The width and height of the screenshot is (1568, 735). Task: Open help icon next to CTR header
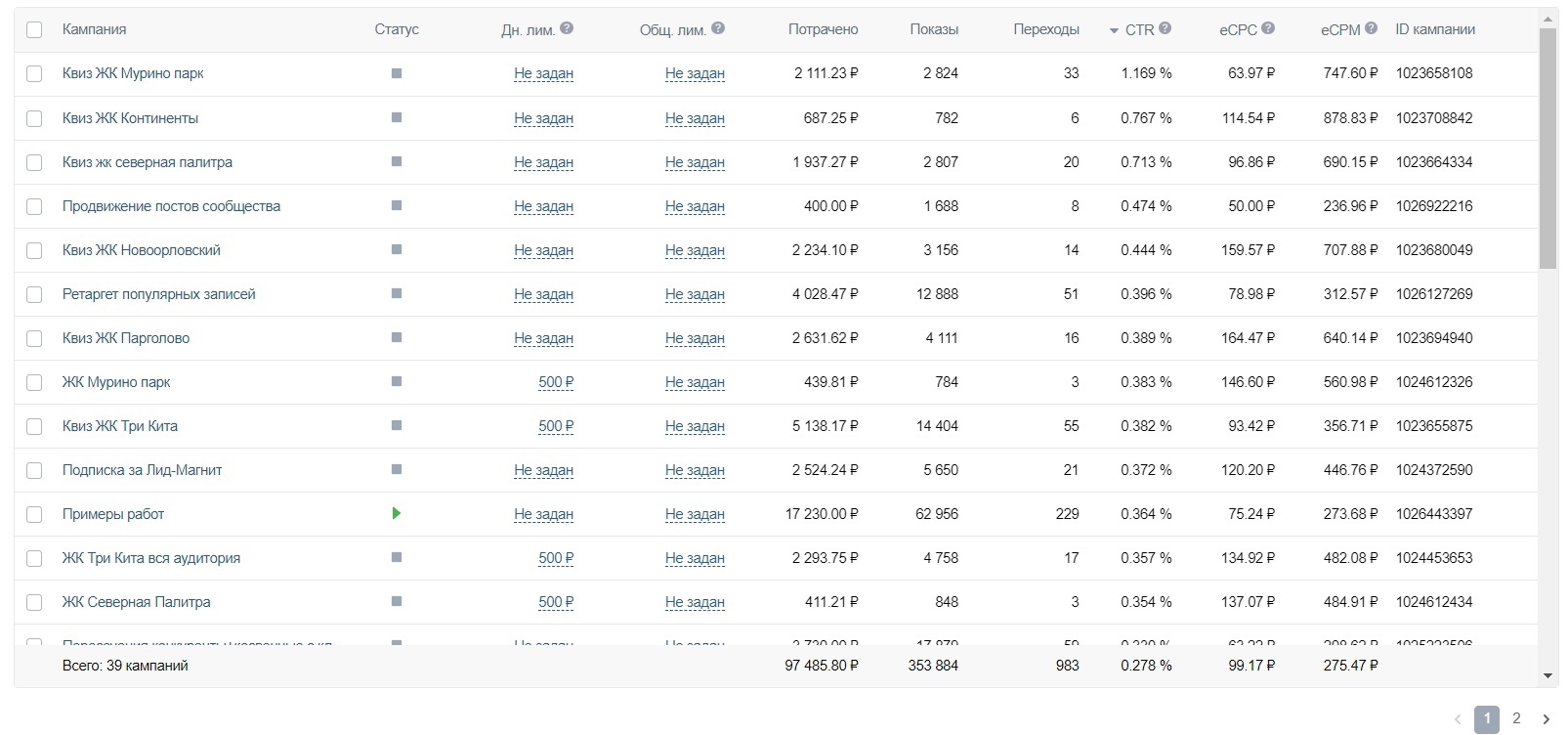click(x=1165, y=28)
